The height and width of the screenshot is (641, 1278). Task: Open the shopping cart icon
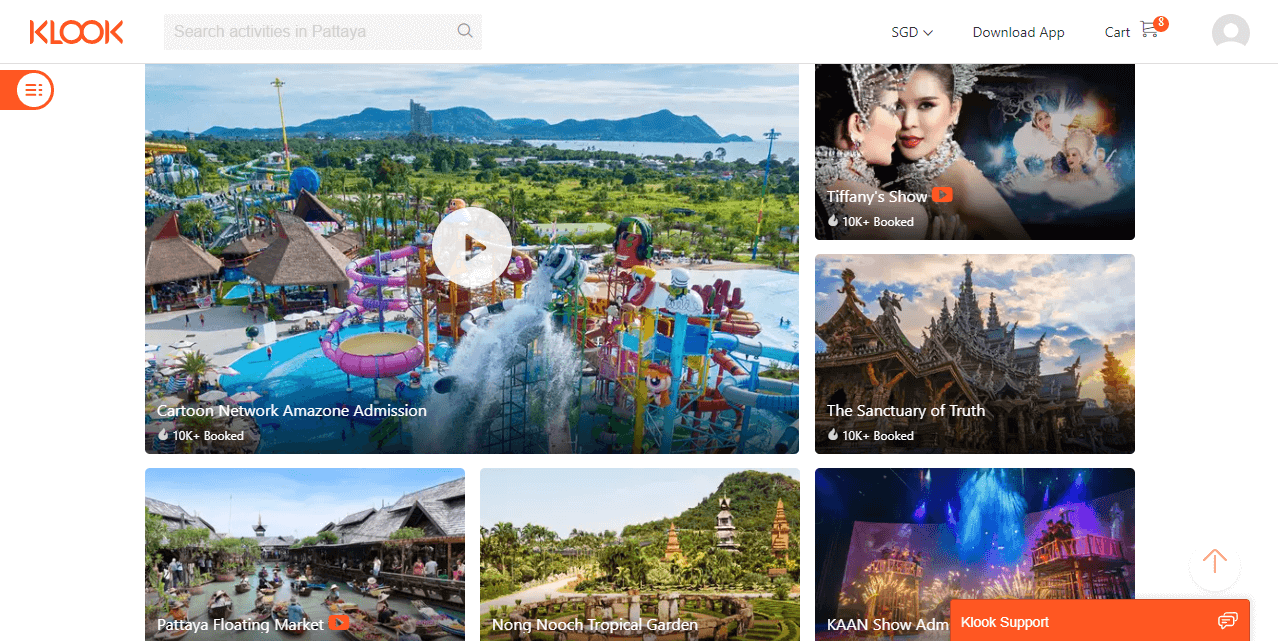[1149, 30]
